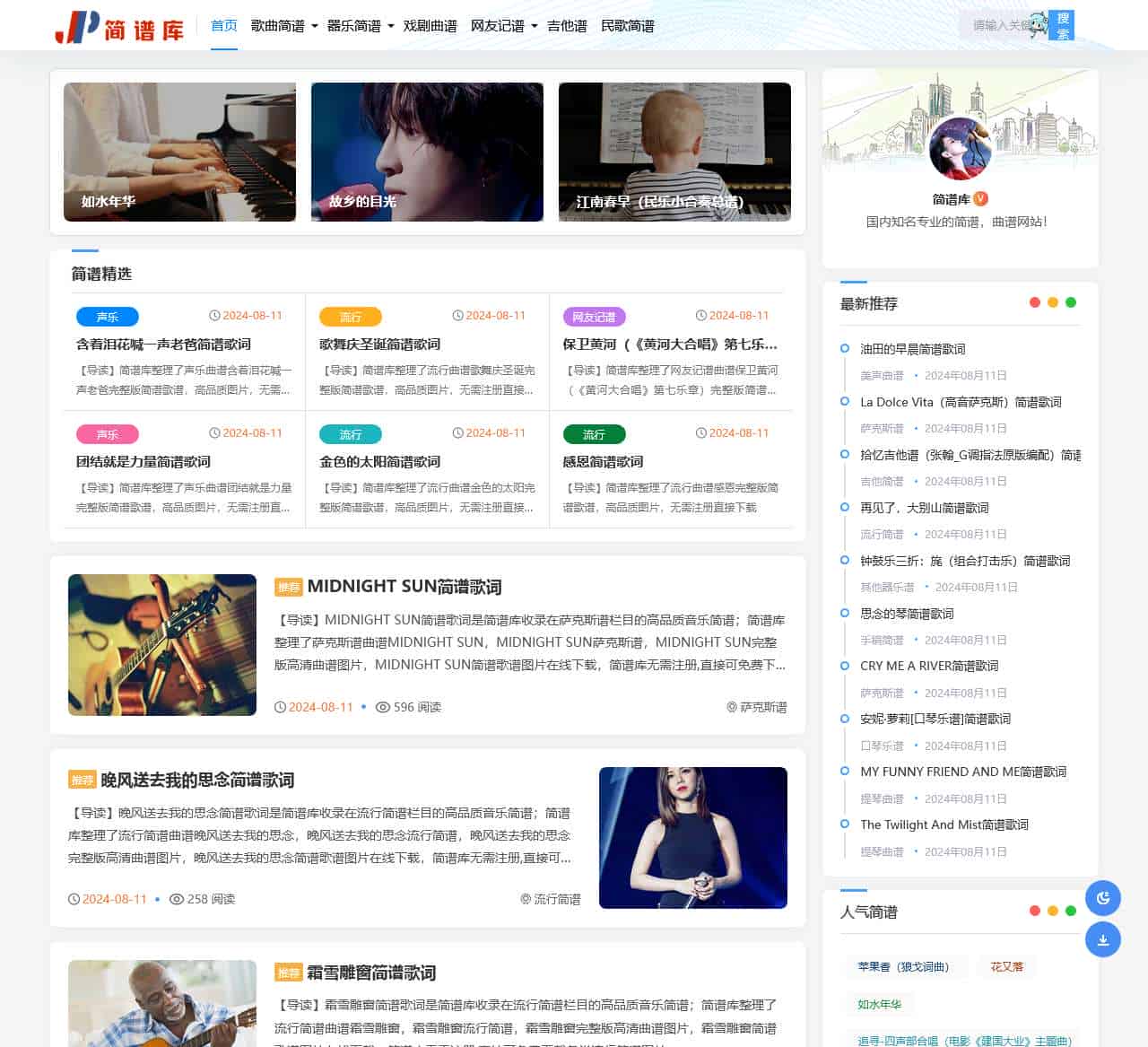Open the 江南春早 banner thumbnail
Screen dimensions: 1148x1047
point(674,152)
